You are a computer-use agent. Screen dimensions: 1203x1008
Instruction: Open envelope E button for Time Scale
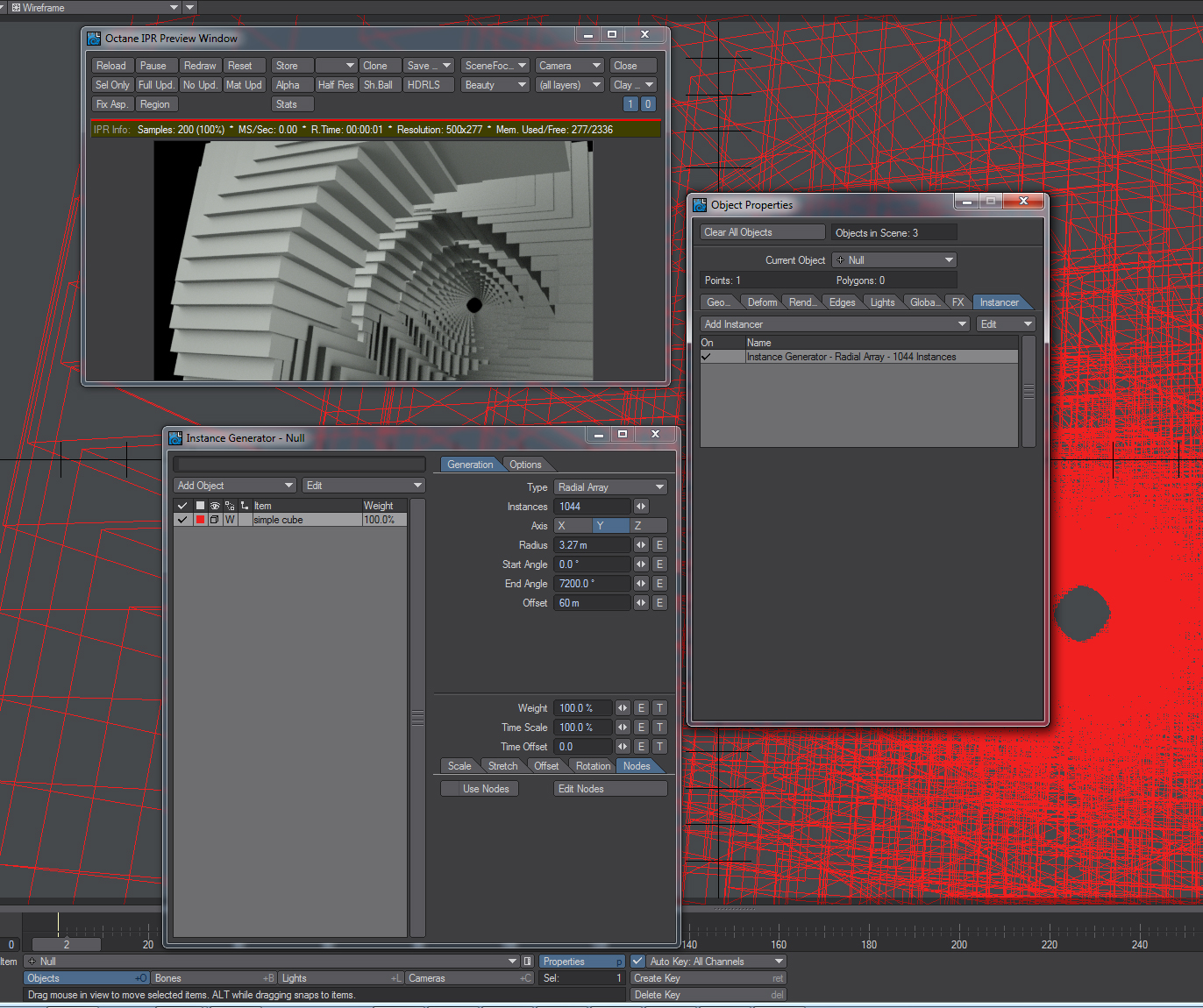tap(641, 728)
